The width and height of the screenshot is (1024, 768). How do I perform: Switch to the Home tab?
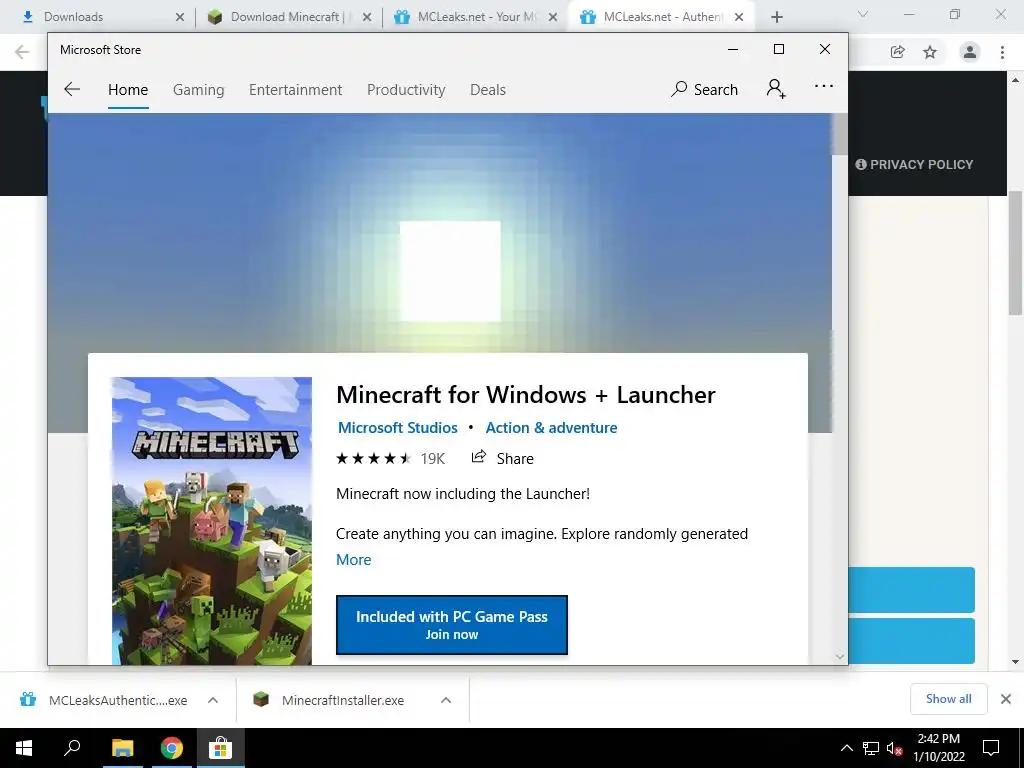coord(128,89)
